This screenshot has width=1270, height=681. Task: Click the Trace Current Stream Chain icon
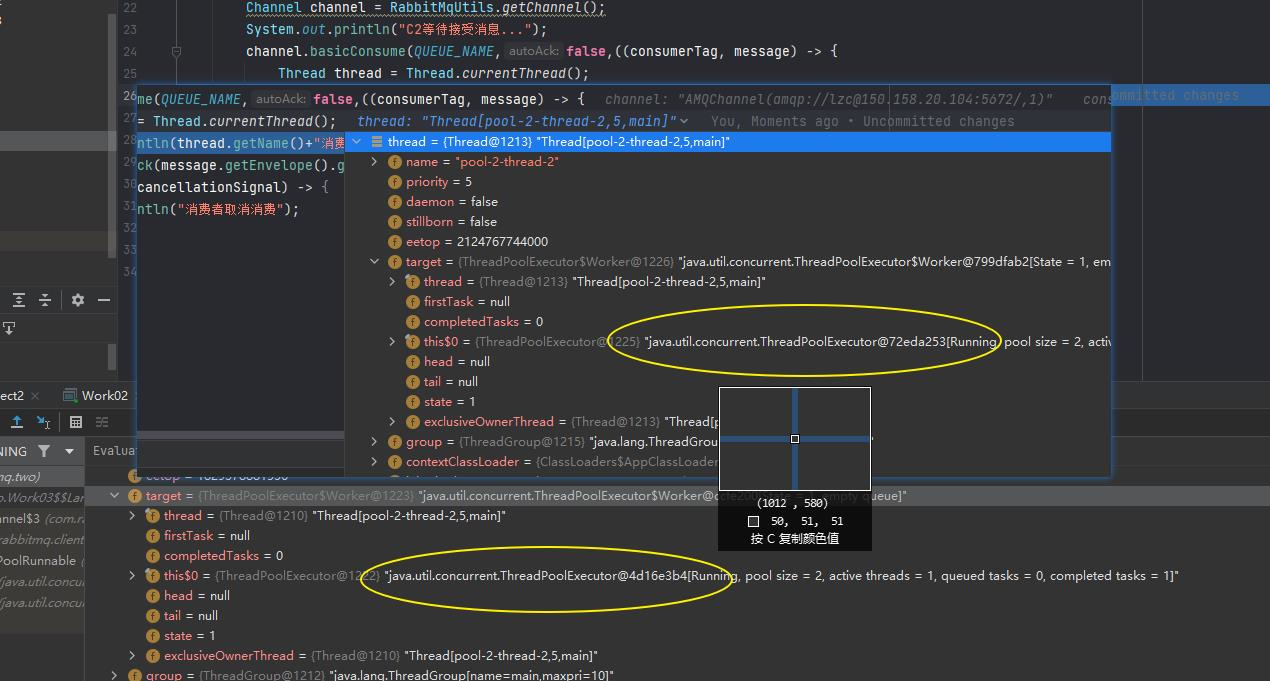(x=100, y=422)
